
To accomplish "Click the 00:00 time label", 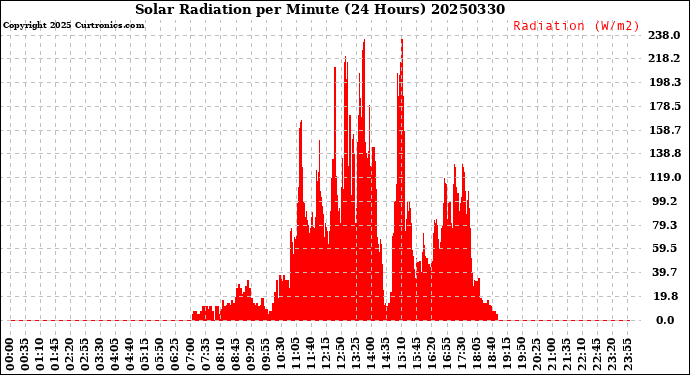I will (10, 355).
